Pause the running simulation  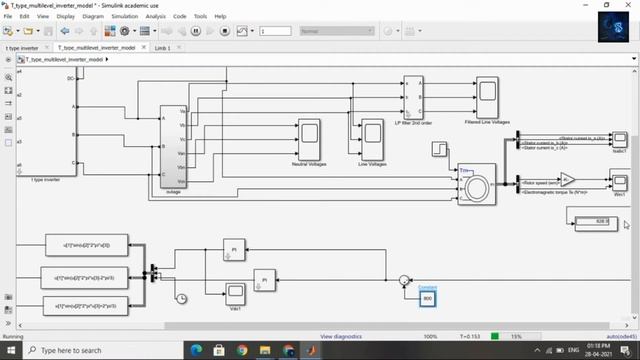tap(196, 31)
